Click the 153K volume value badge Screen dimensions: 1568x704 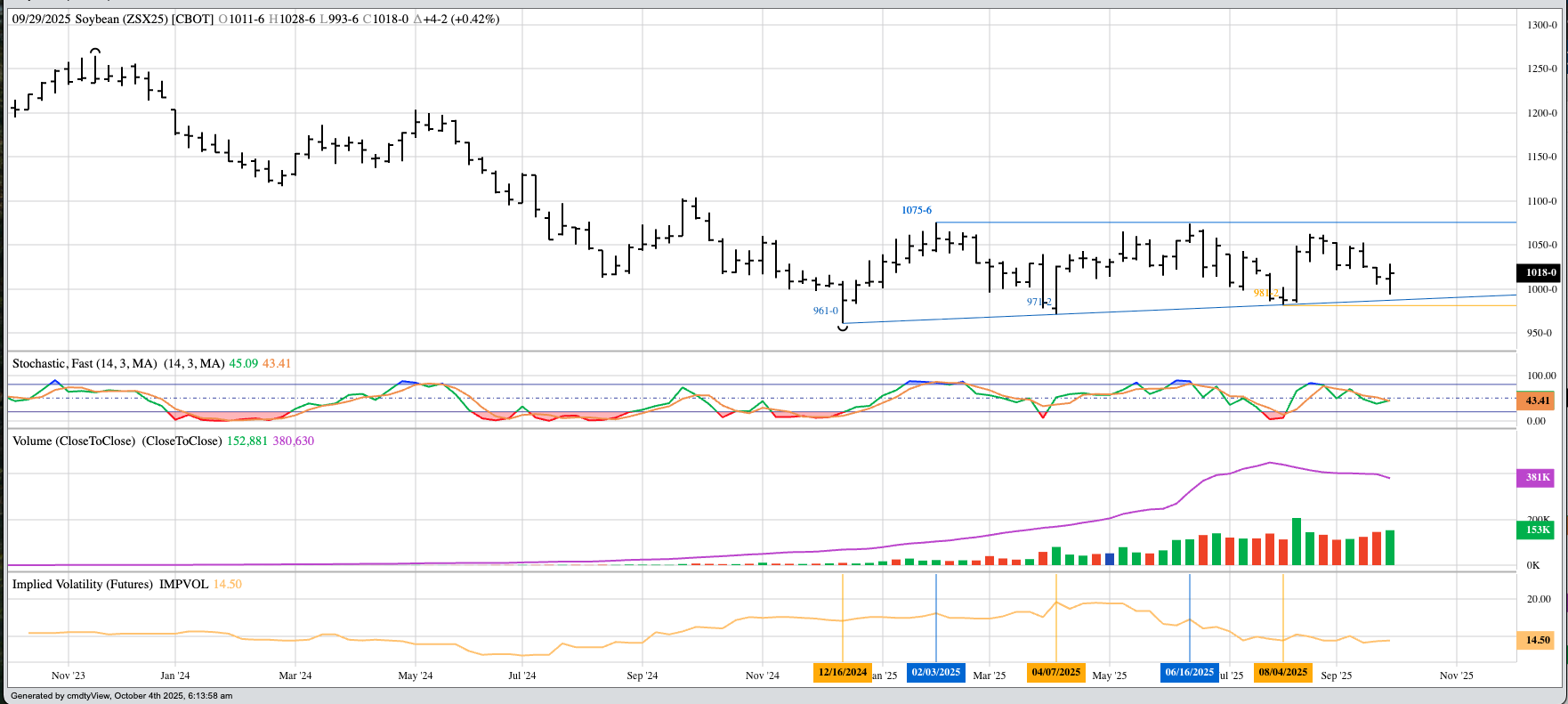pos(1538,530)
